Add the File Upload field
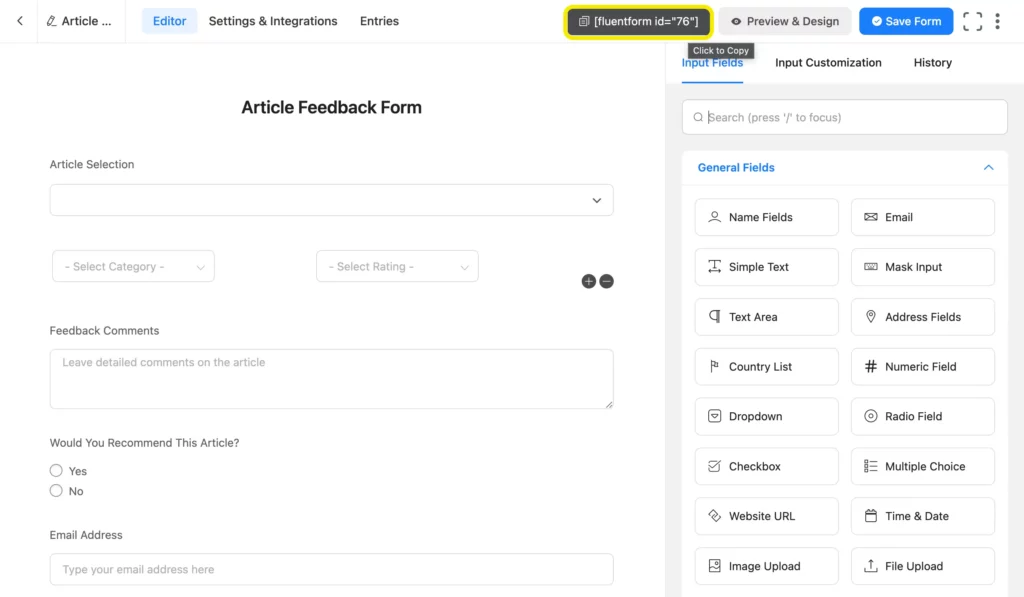This screenshot has height=597, width=1024. (x=923, y=566)
